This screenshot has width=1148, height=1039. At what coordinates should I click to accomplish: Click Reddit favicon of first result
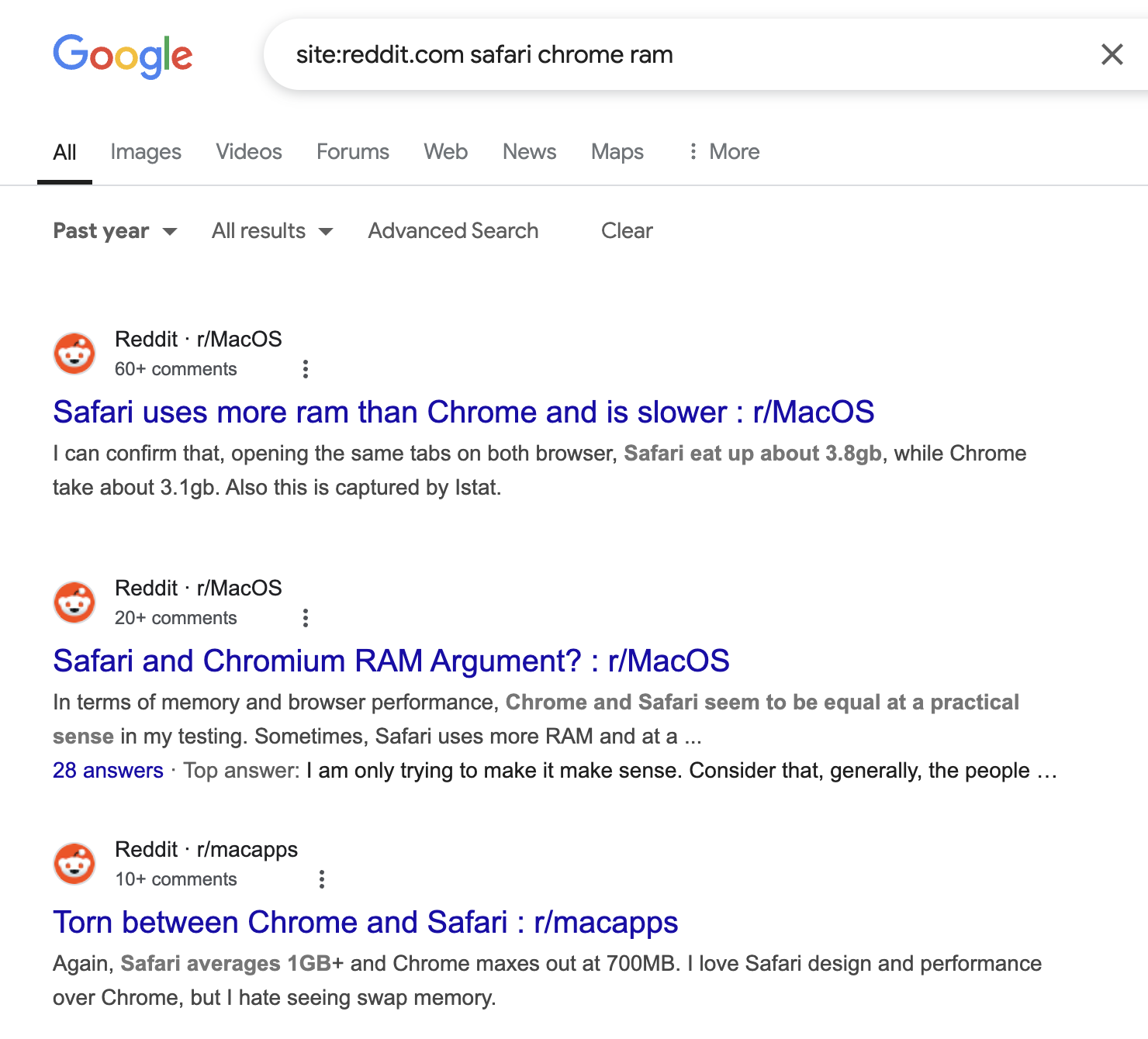(x=74, y=354)
